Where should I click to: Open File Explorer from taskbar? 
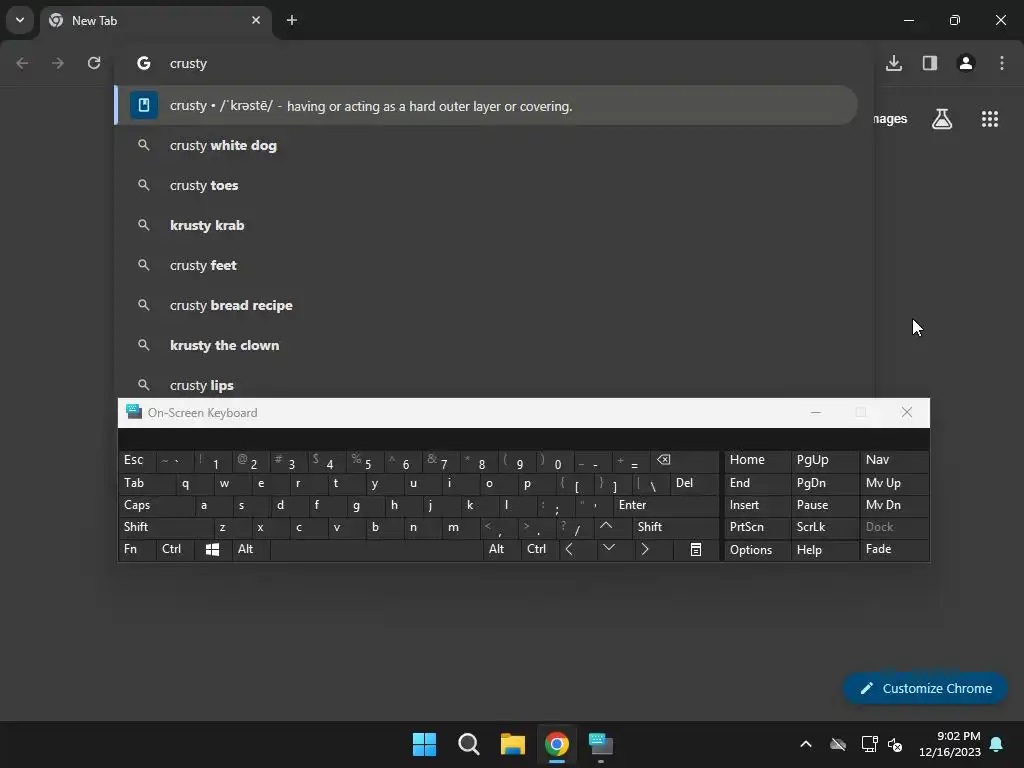513,744
